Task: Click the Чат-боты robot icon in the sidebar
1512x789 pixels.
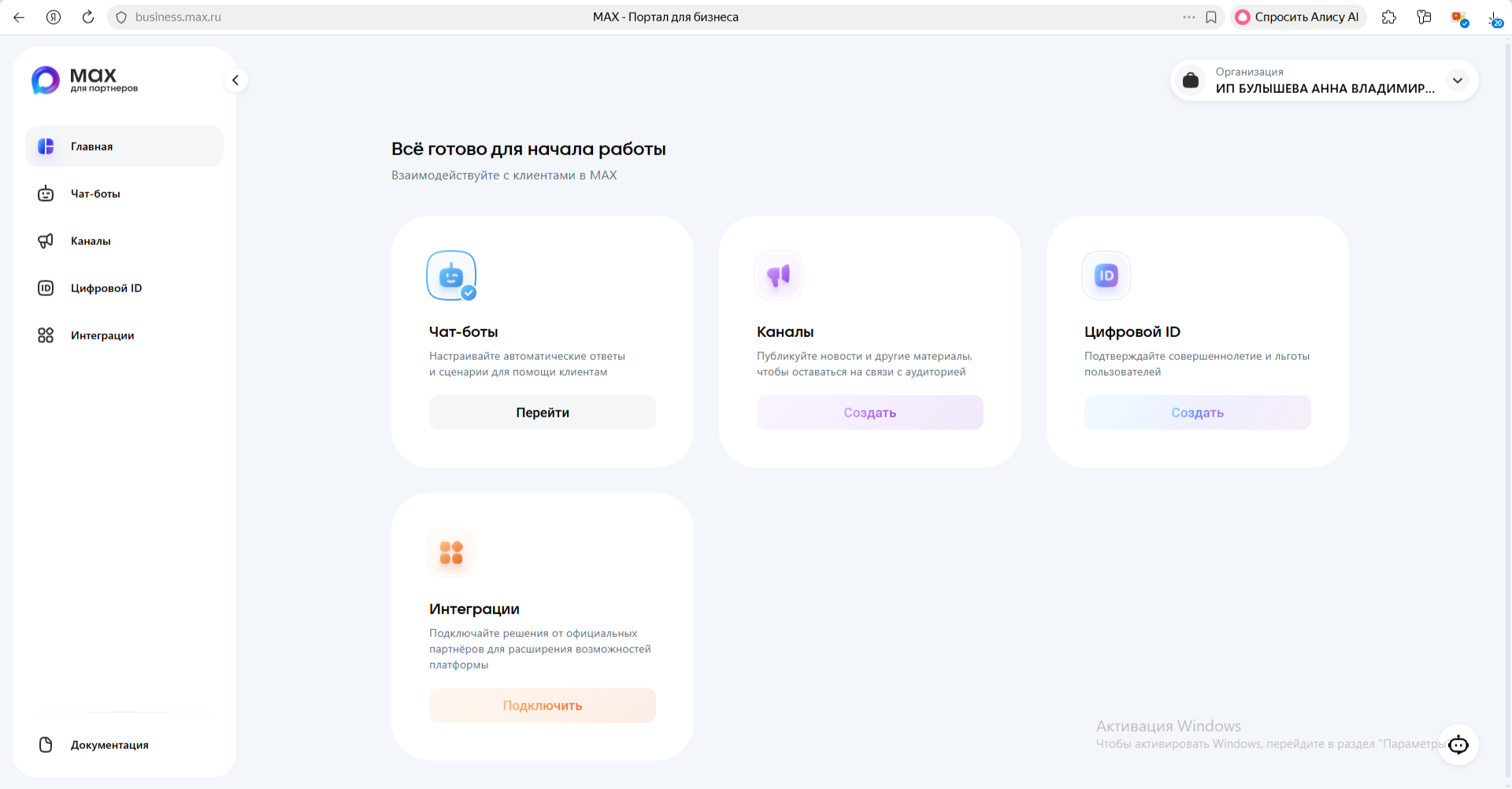Action: click(x=46, y=194)
